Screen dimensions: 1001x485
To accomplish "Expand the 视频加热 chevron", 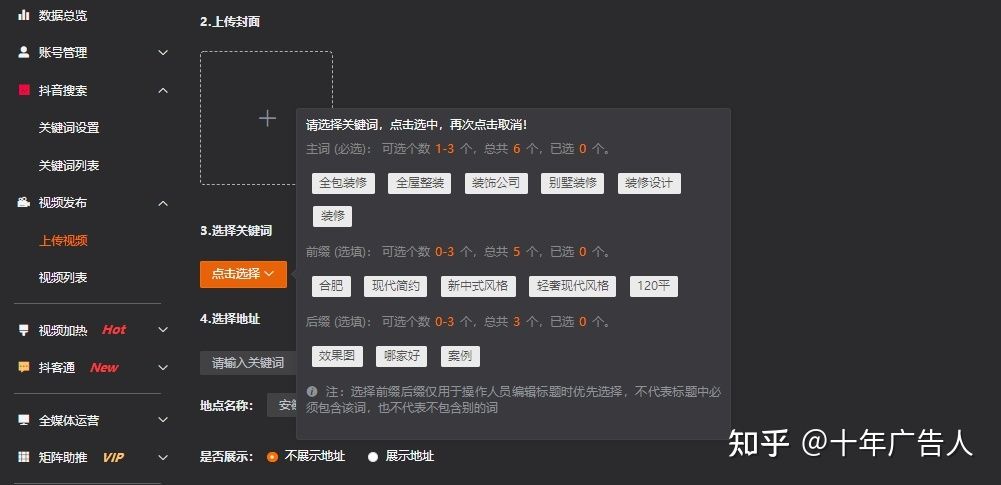I will (163, 330).
